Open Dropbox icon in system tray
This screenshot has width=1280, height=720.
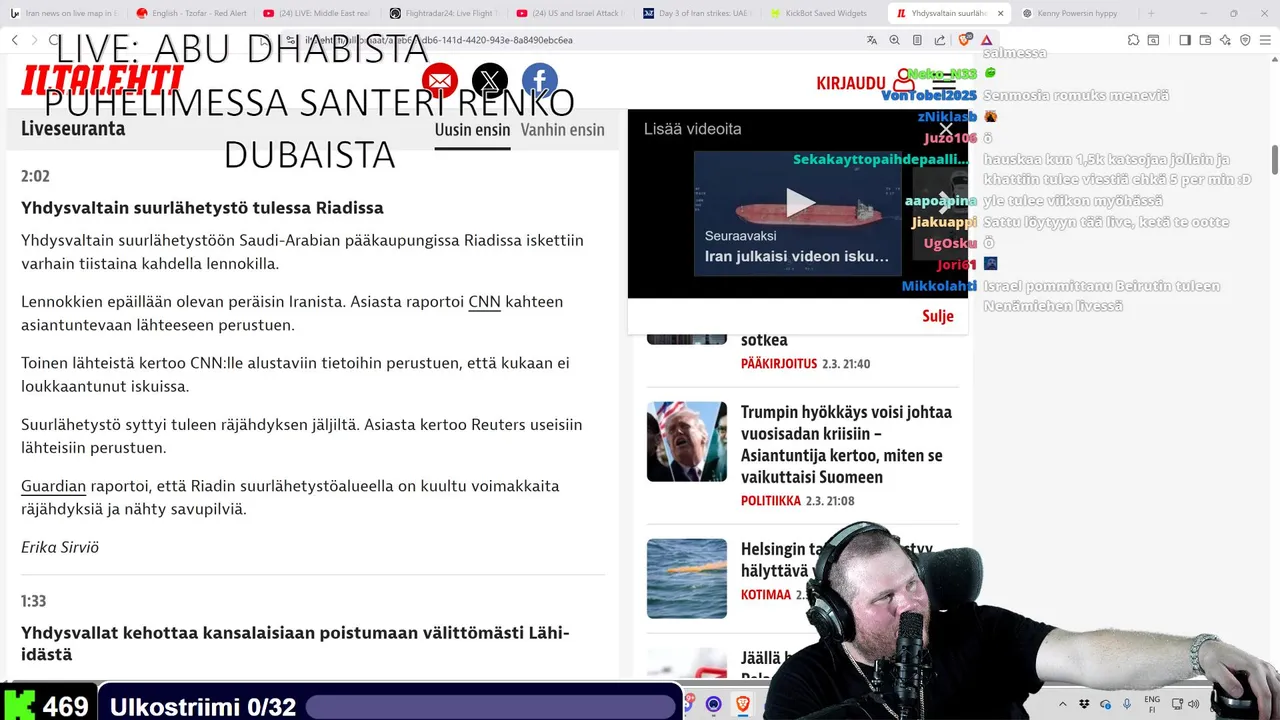click(1085, 705)
